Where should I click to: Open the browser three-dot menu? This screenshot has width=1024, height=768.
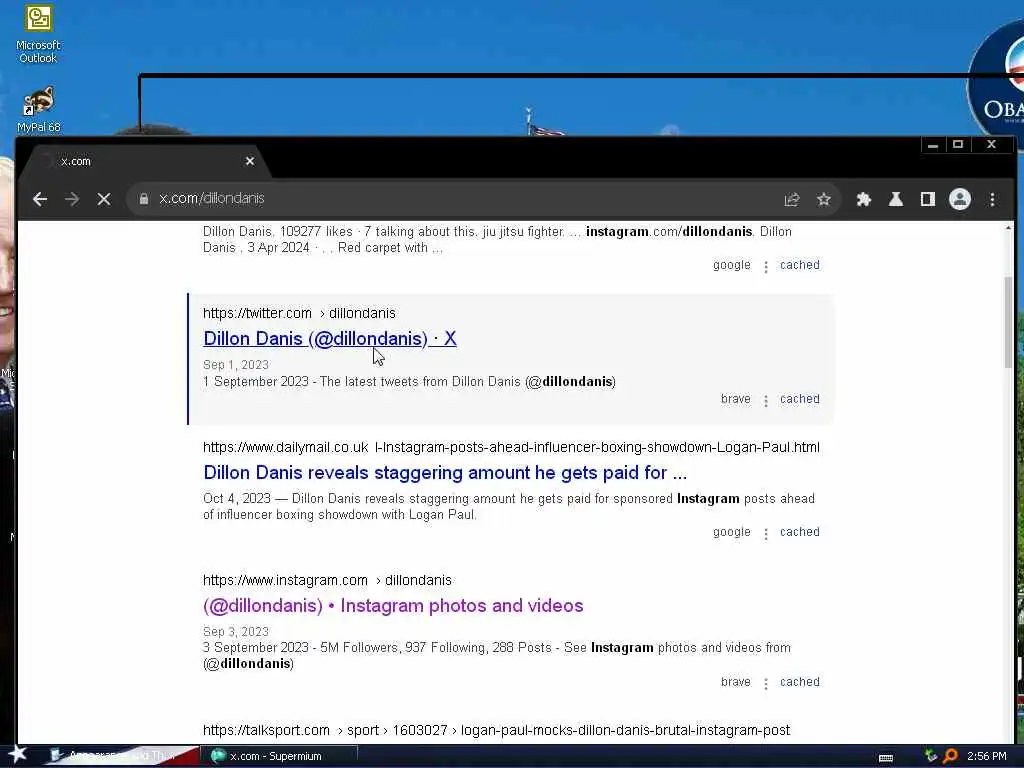click(992, 199)
